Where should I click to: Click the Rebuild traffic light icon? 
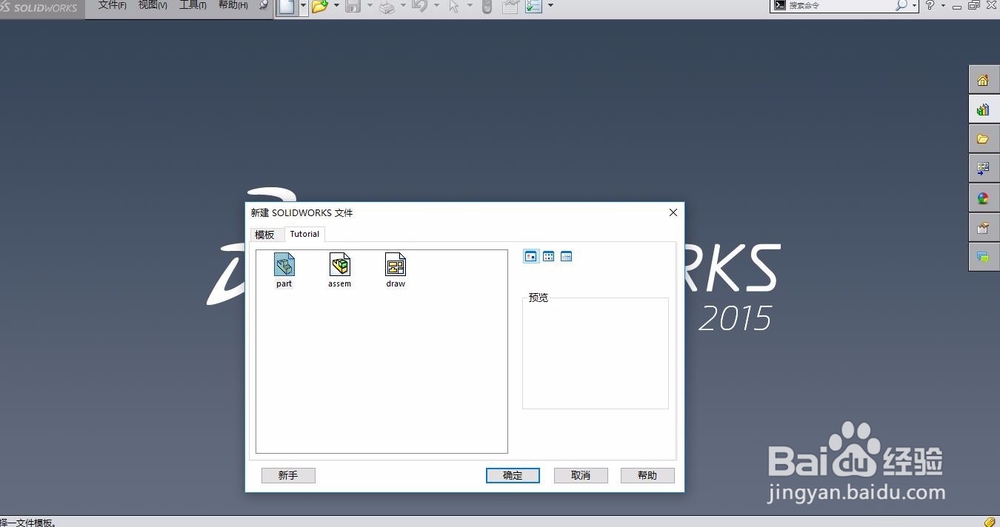pos(487,7)
